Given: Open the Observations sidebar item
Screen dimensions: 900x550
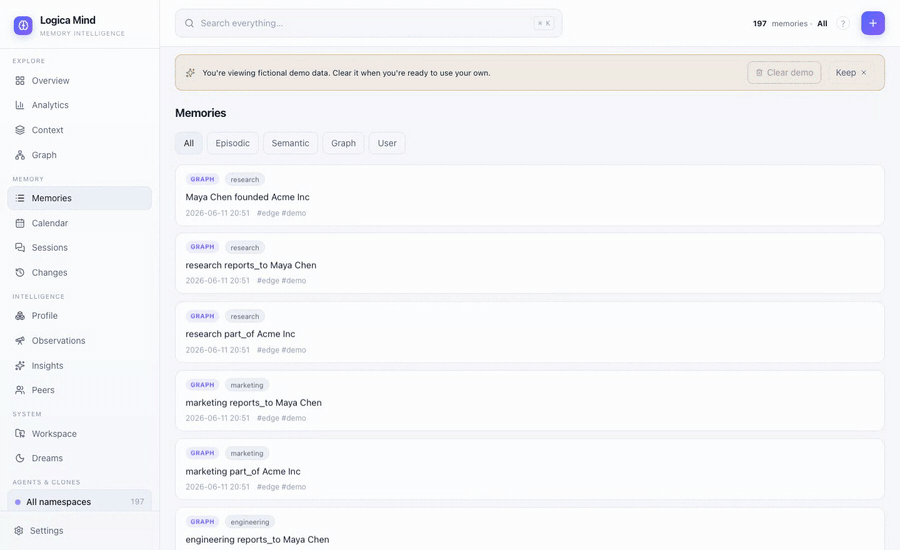Looking at the screenshot, I should 80,341.
